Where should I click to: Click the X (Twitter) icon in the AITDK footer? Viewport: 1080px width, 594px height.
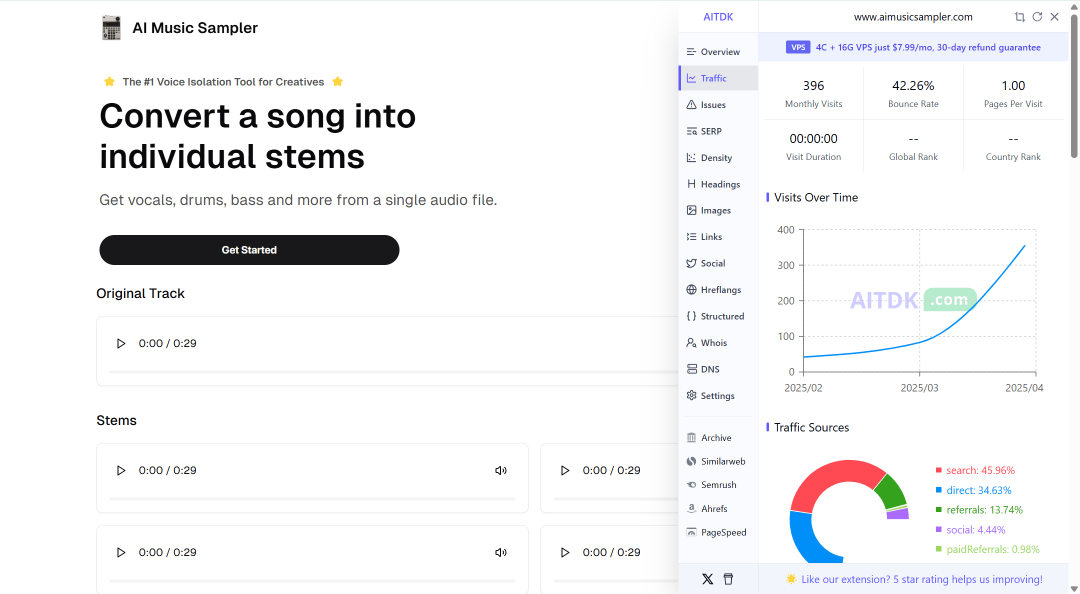coord(707,579)
